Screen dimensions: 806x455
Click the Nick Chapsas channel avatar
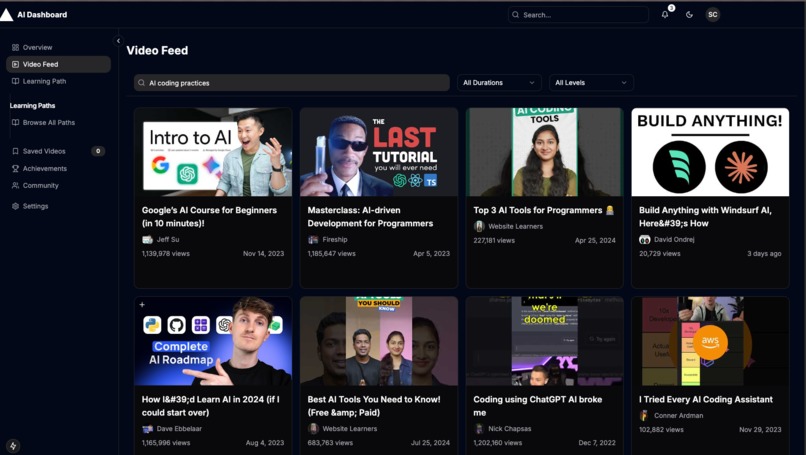pos(479,429)
